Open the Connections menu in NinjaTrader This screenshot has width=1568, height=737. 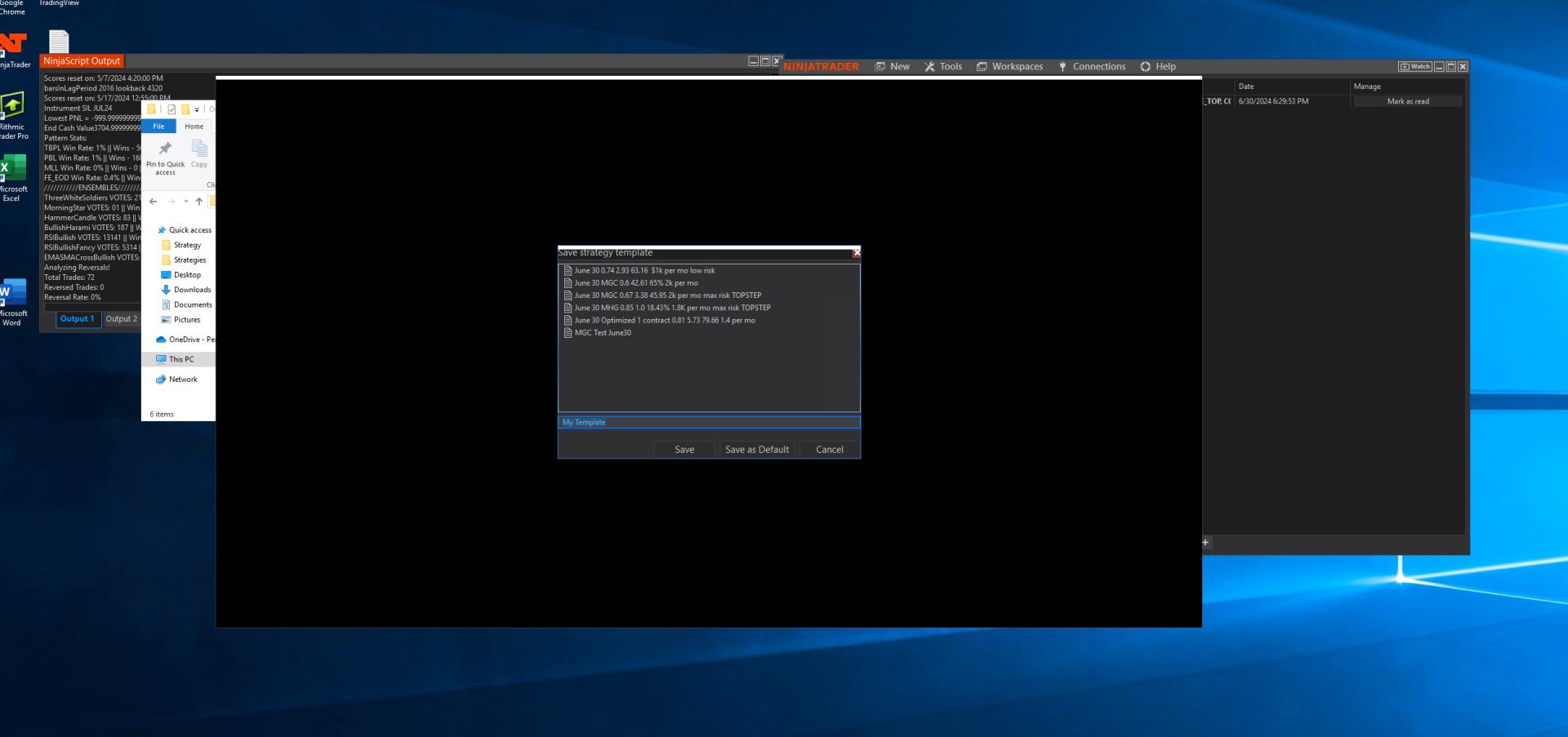tap(1092, 67)
